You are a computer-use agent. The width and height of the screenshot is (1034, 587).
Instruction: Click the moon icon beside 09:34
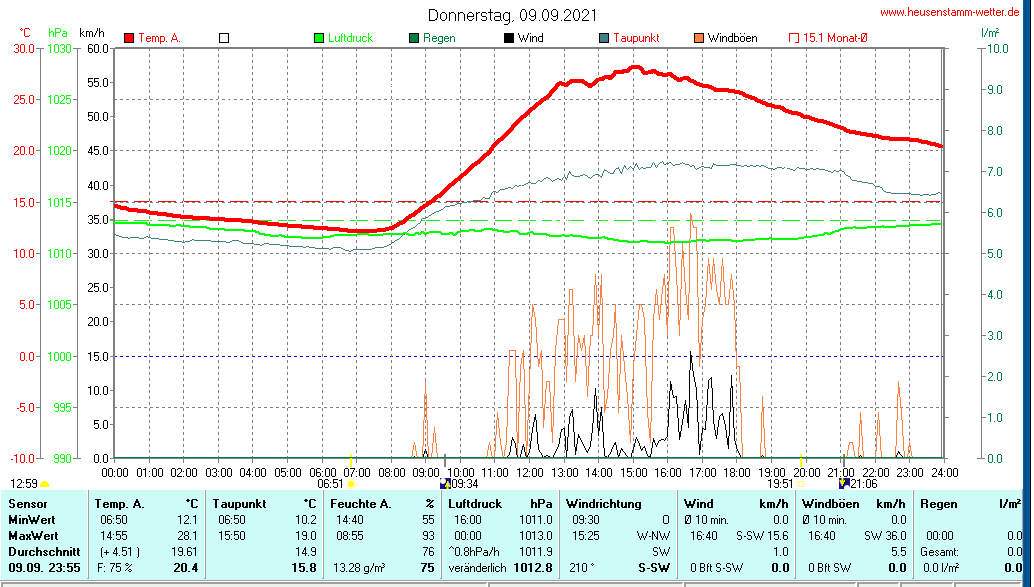(445, 484)
